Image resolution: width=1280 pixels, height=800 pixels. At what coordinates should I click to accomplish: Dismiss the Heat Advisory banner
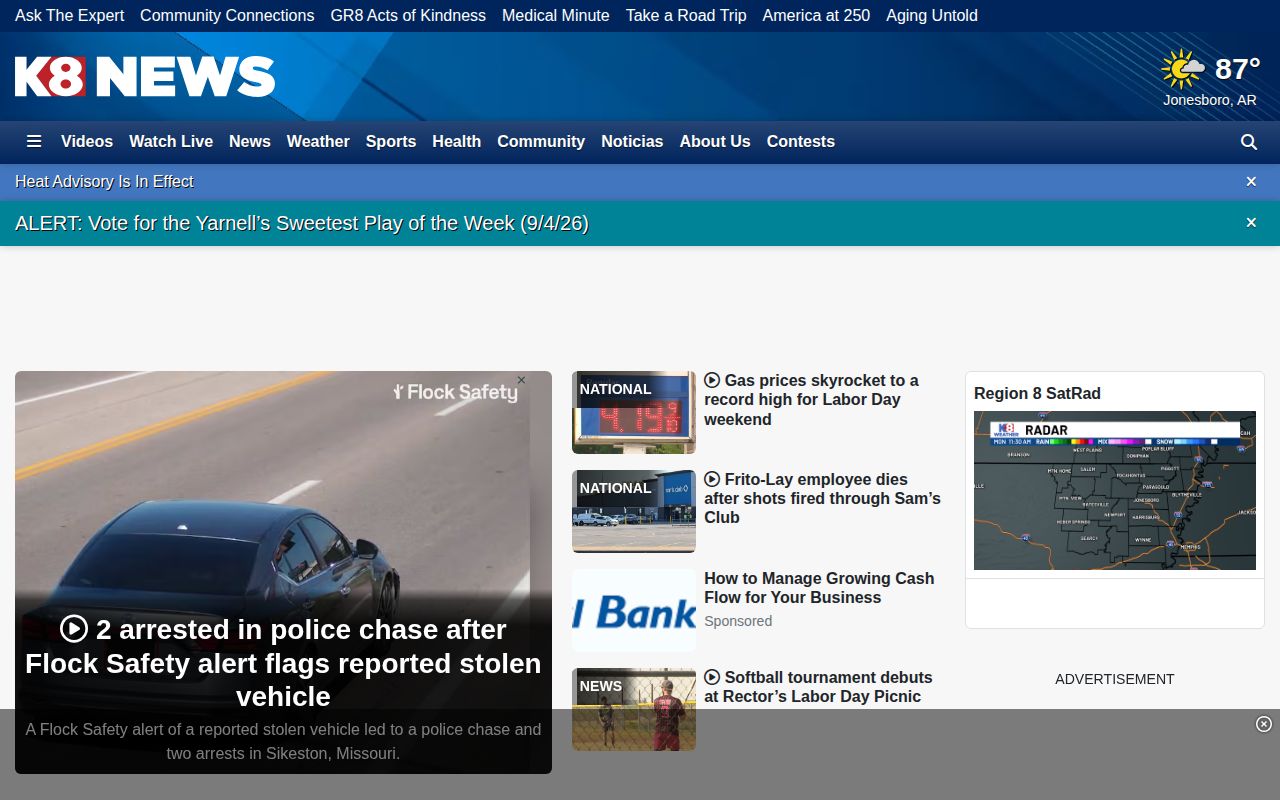click(x=1251, y=181)
